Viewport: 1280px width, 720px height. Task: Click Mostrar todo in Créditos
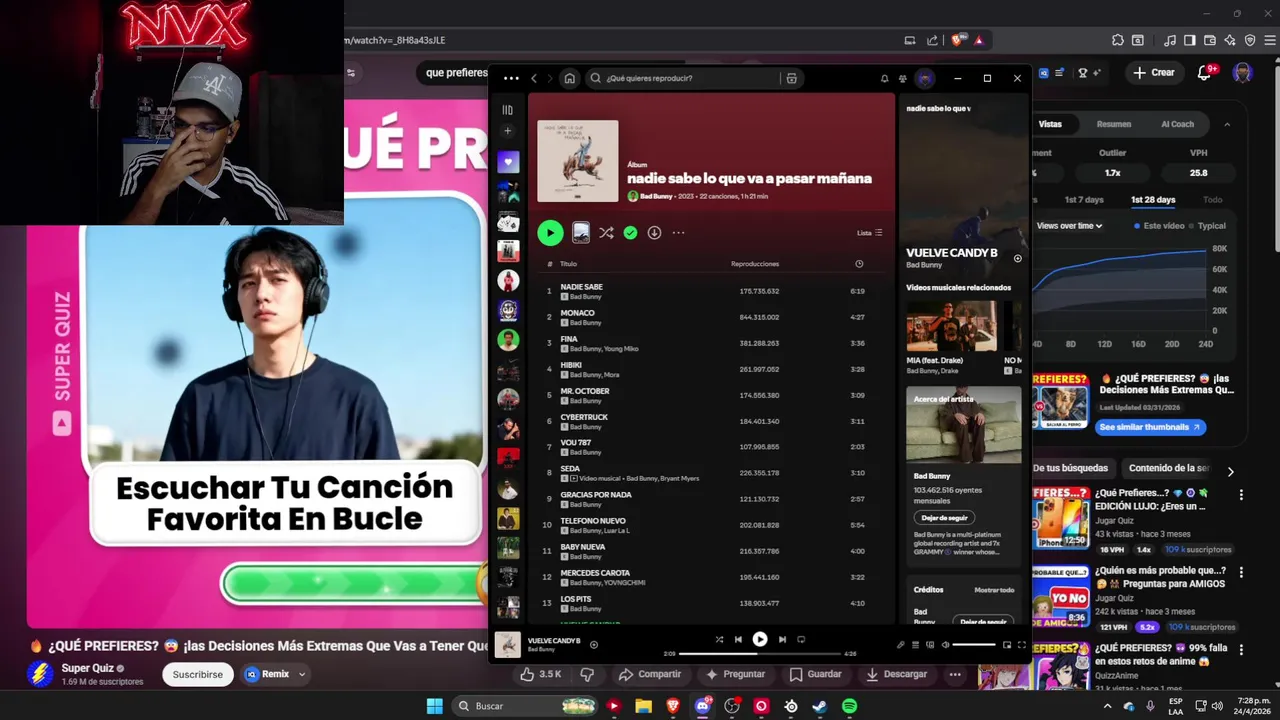click(x=994, y=590)
